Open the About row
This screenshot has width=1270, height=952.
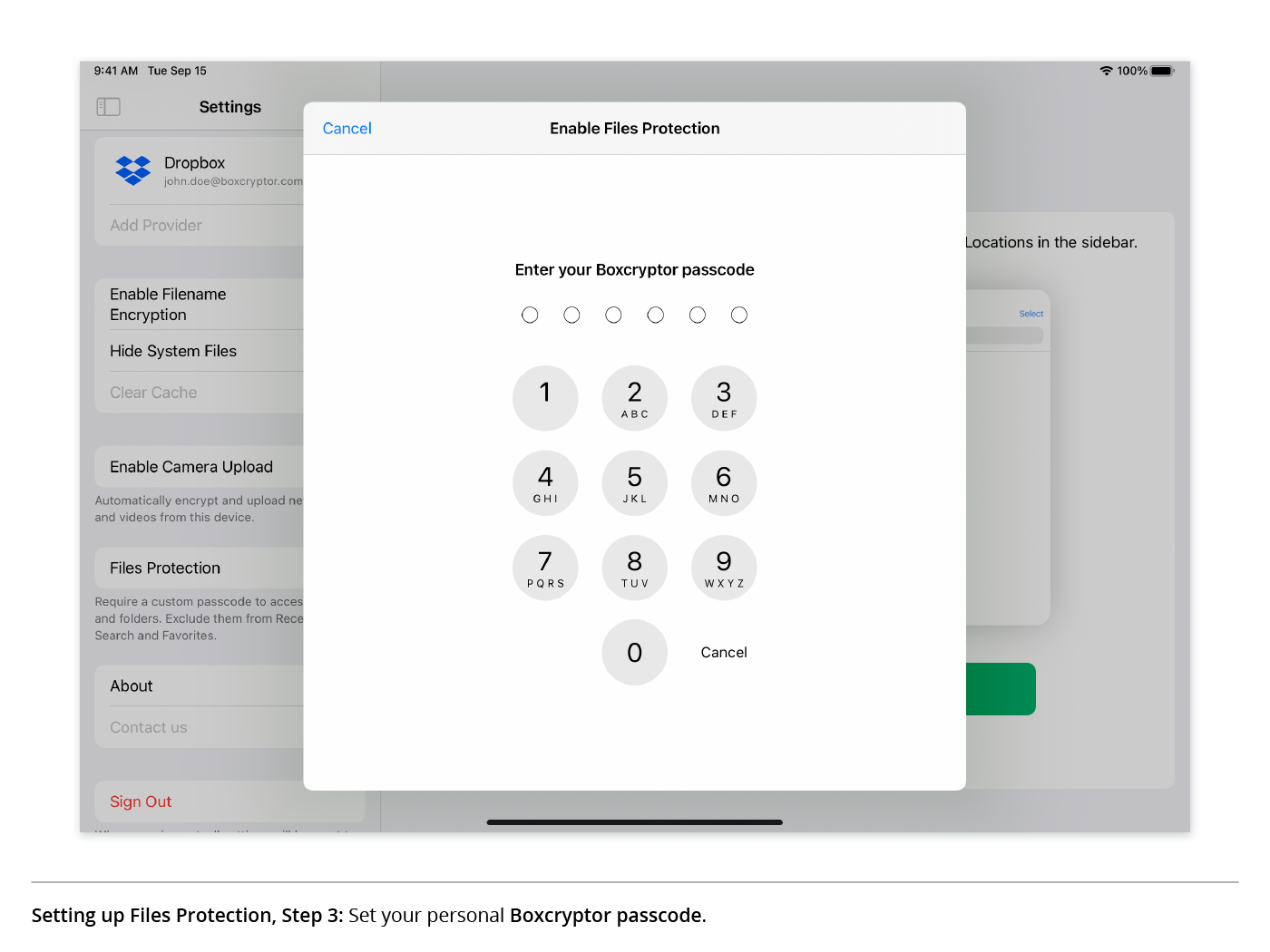[200, 686]
